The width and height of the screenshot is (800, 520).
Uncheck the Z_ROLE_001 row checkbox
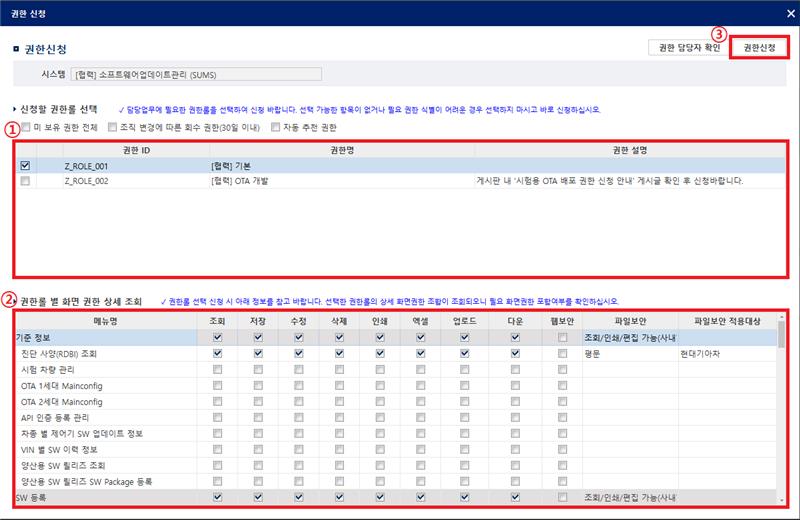pos(25,166)
